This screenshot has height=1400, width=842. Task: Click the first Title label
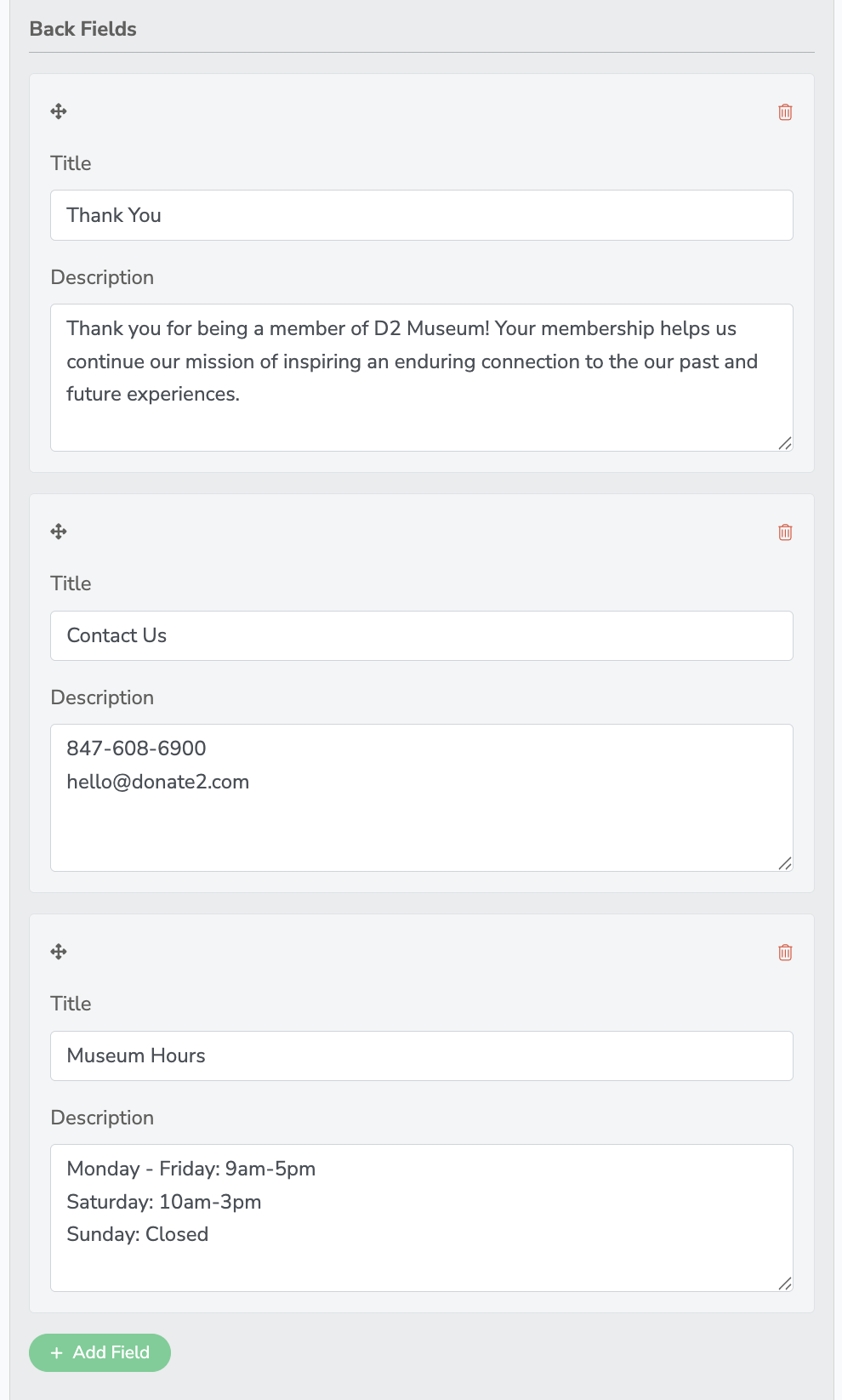click(71, 163)
